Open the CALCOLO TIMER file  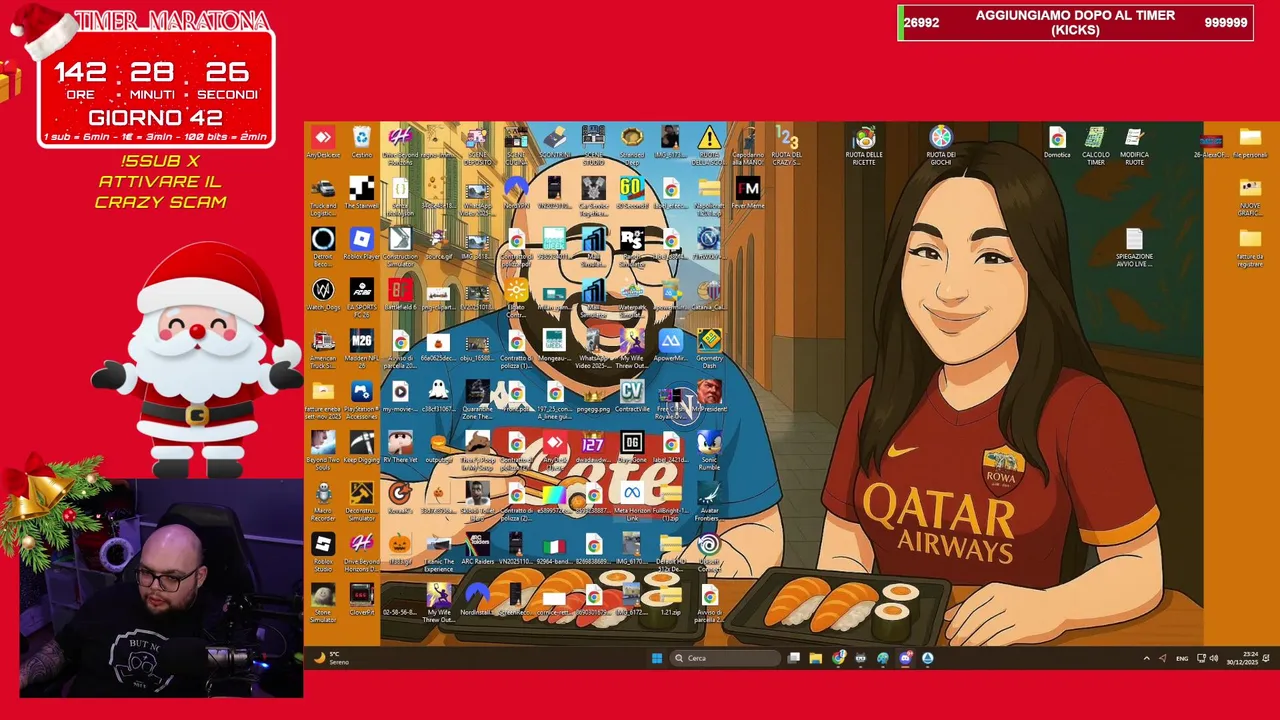(1095, 145)
